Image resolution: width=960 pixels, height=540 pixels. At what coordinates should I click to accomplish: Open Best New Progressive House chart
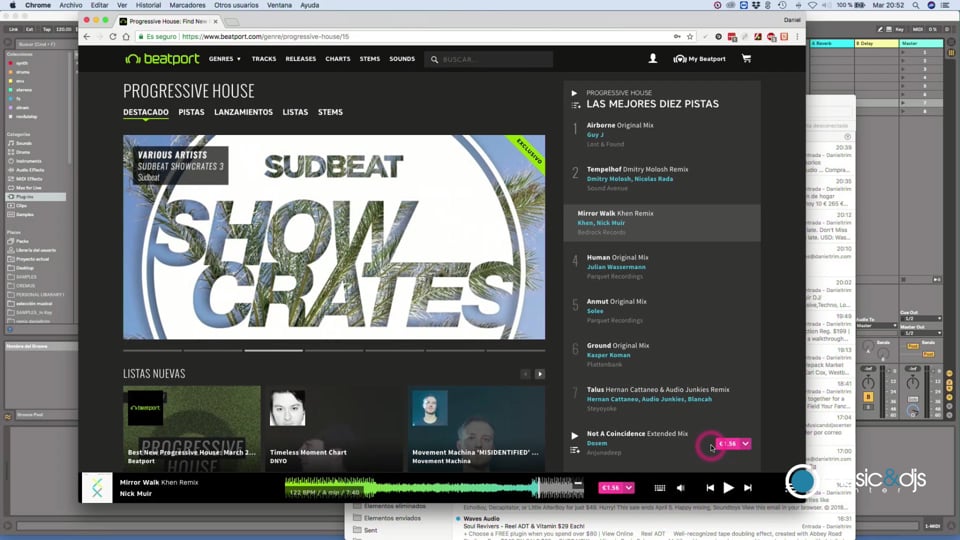192,429
